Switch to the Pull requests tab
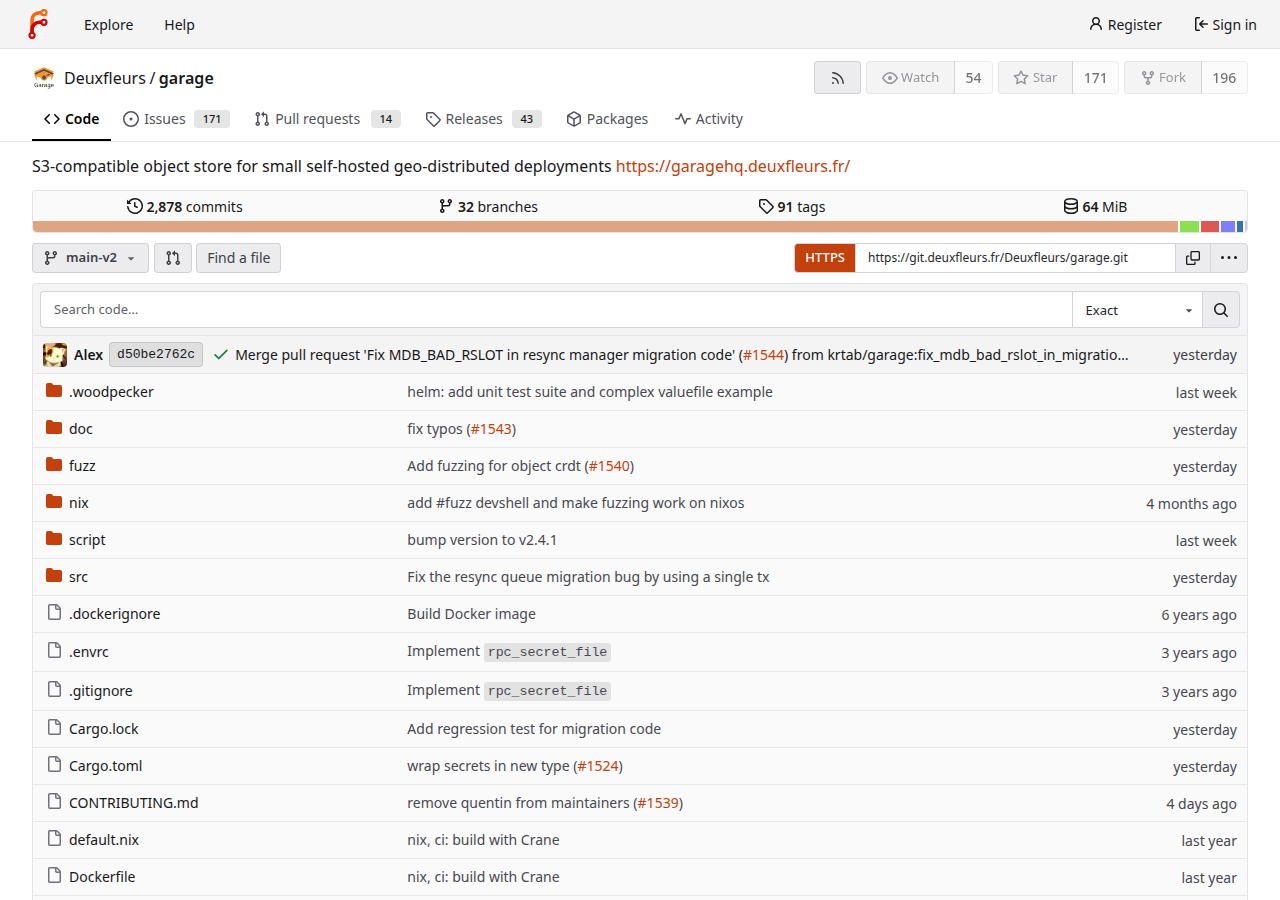 [327, 119]
